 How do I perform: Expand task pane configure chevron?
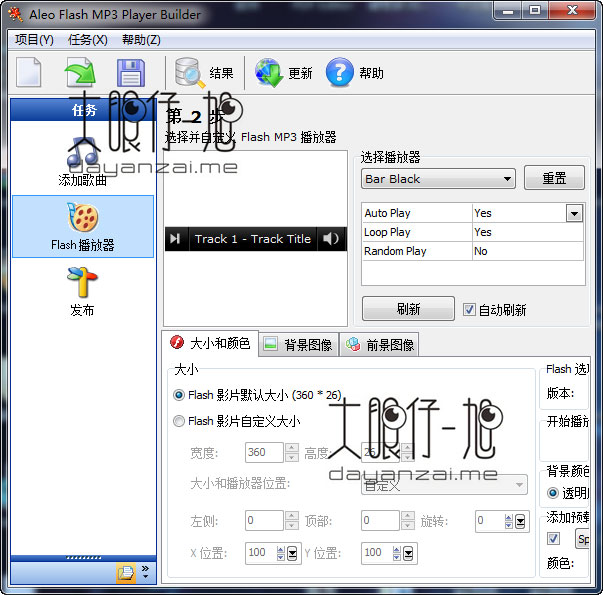[145, 572]
